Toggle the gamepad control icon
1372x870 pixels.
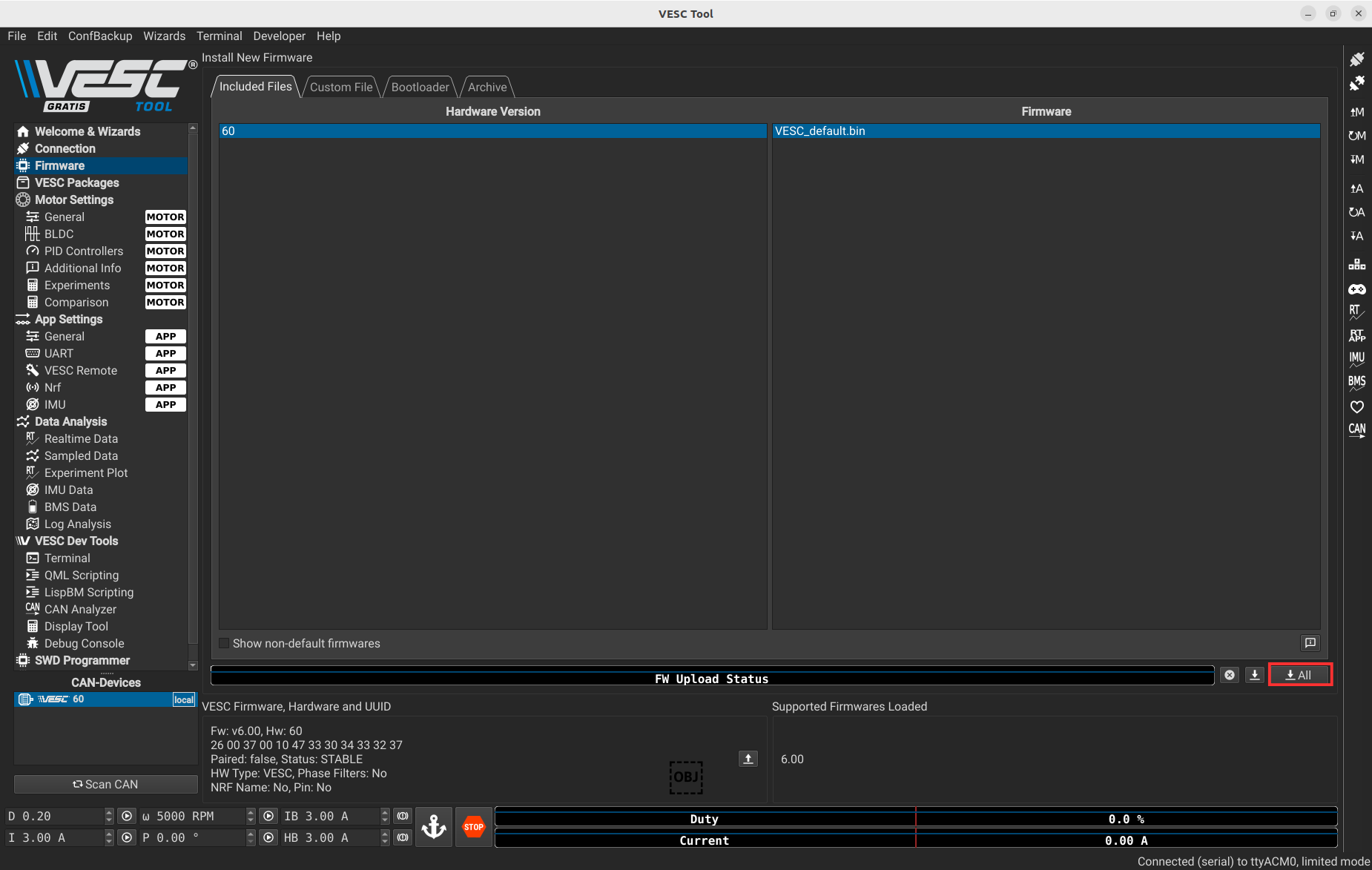coord(1356,289)
